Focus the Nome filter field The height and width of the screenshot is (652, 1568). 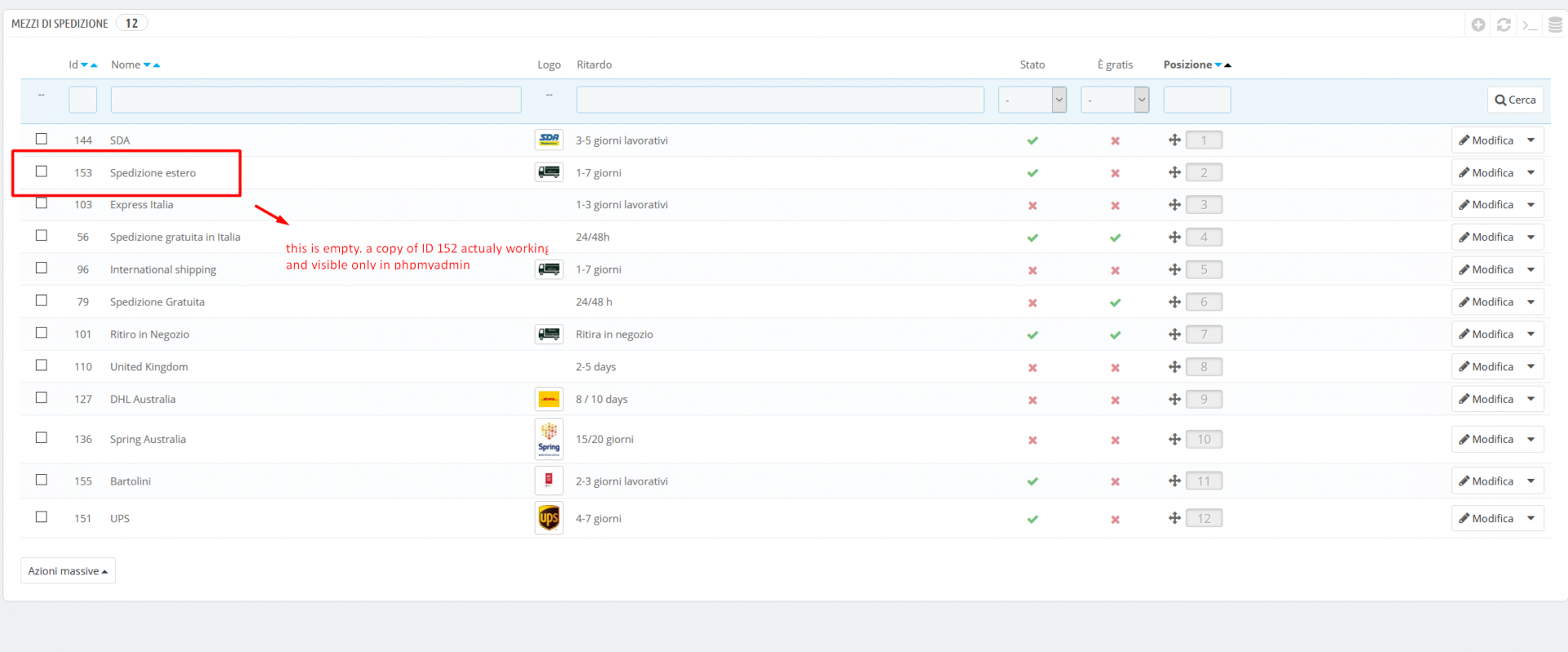[316, 100]
